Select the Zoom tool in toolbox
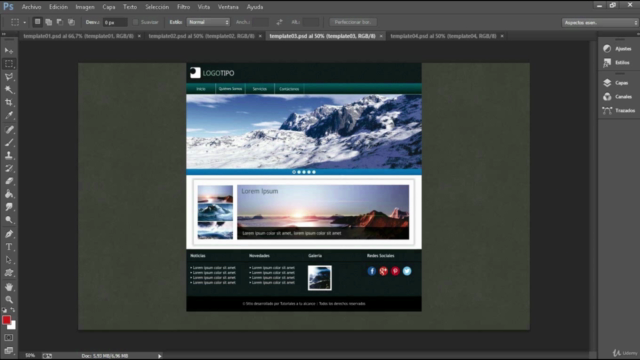Image resolution: width=640 pixels, height=360 pixels. point(9,300)
